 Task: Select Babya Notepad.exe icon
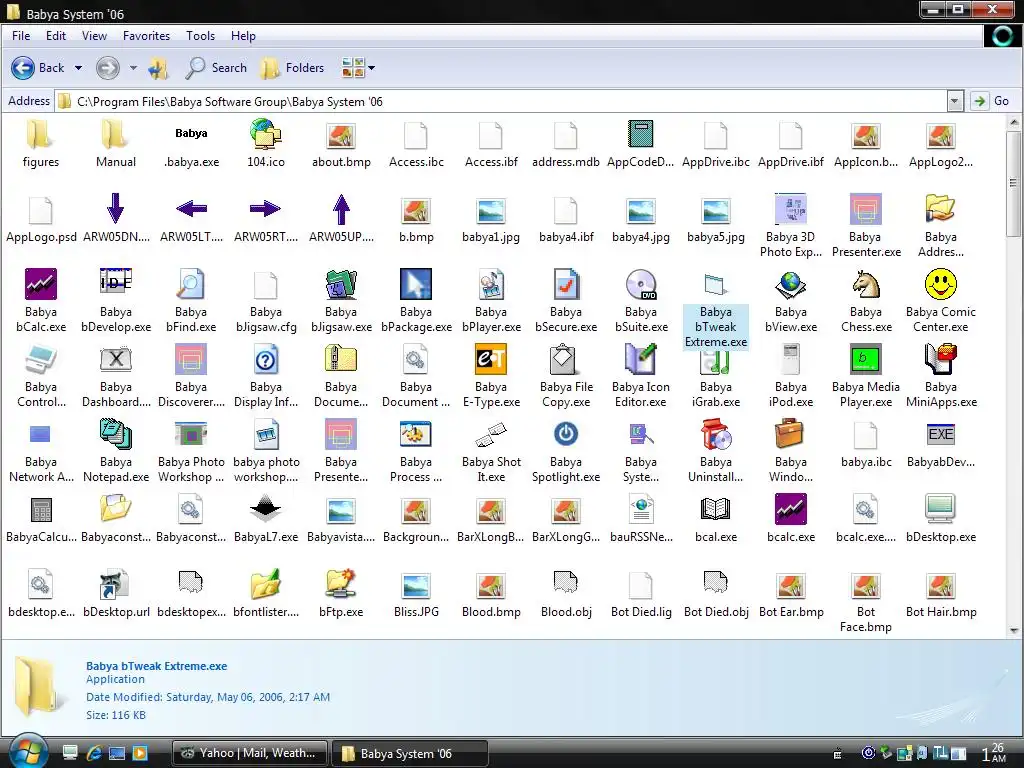116,434
